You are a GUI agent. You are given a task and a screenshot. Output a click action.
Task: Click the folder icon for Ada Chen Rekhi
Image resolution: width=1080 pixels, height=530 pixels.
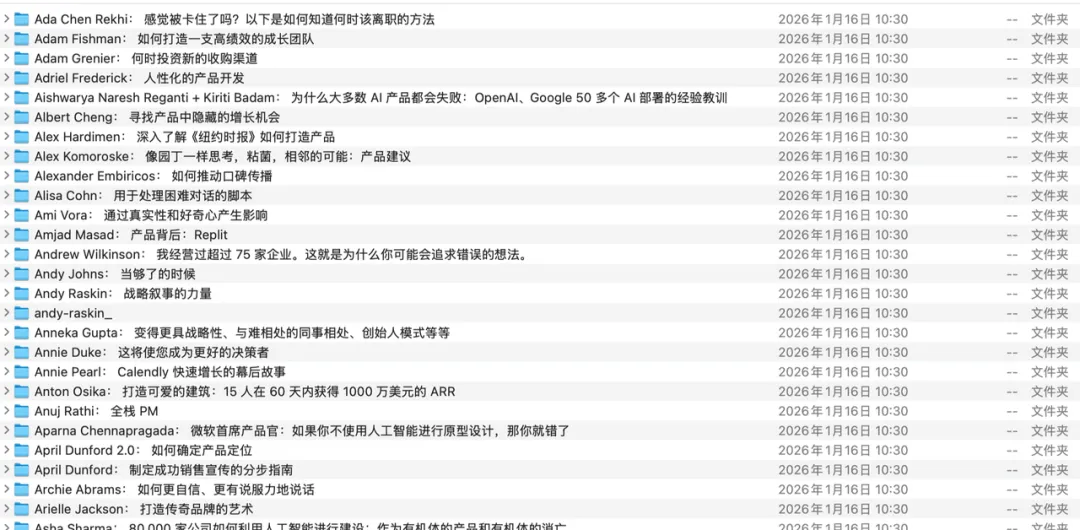pos(21,19)
